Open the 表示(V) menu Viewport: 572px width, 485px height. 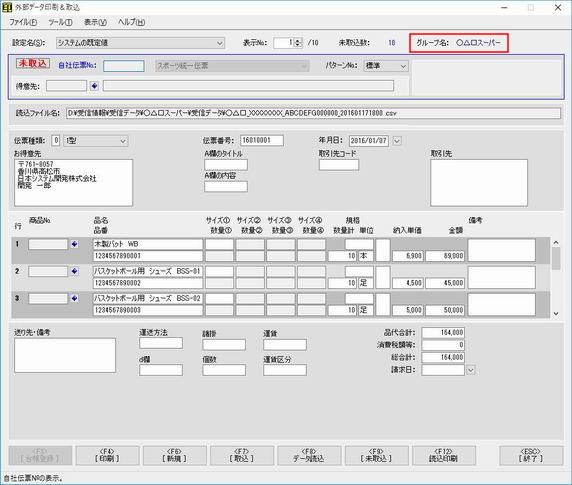tap(95, 22)
